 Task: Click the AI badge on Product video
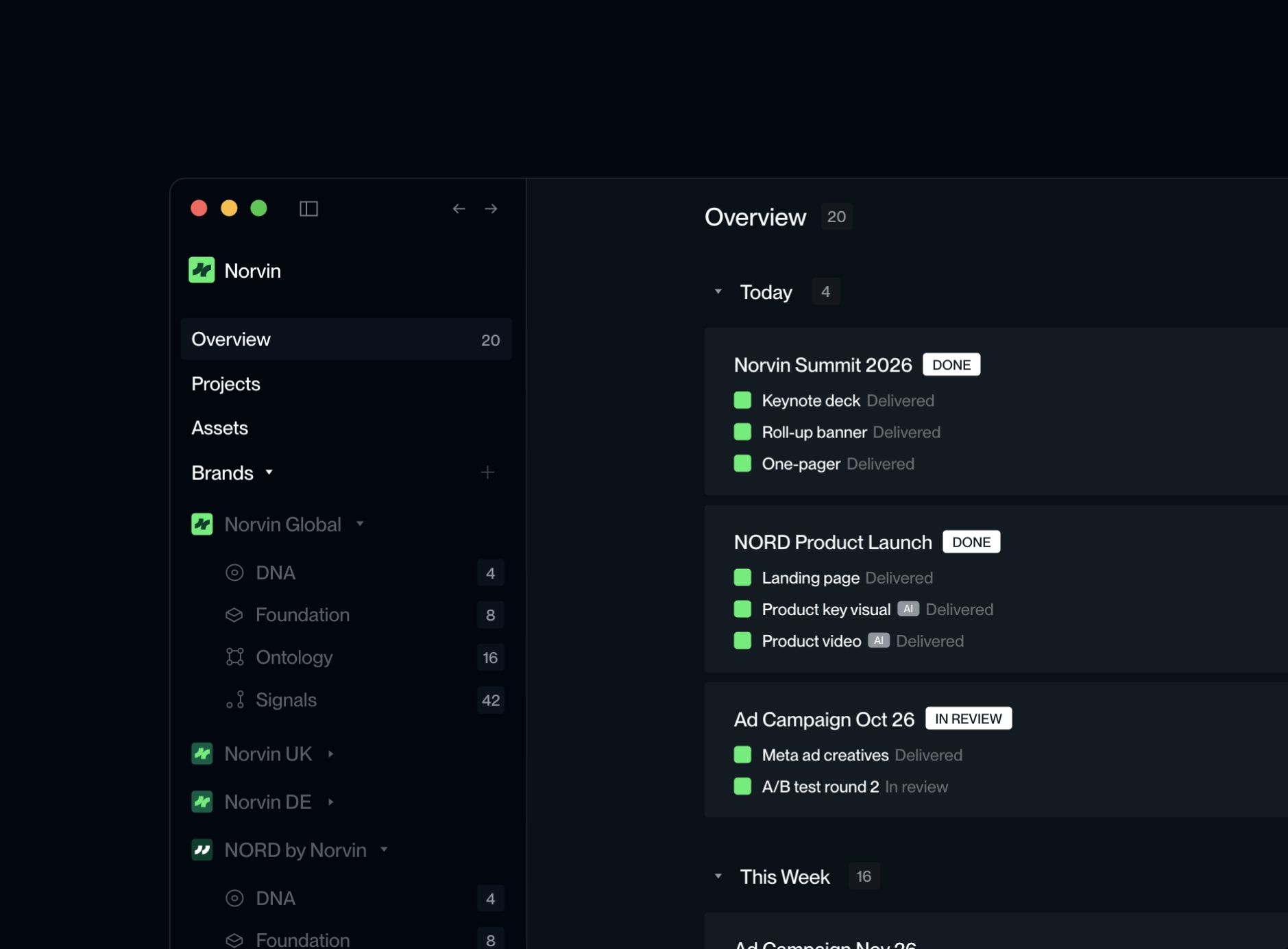pos(878,640)
